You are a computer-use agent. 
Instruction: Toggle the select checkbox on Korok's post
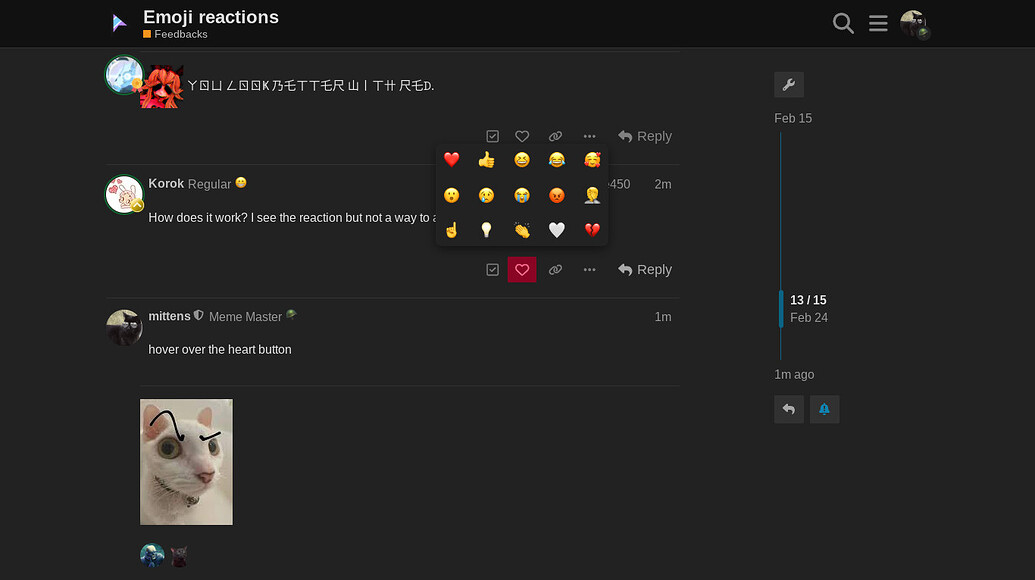[492, 269]
